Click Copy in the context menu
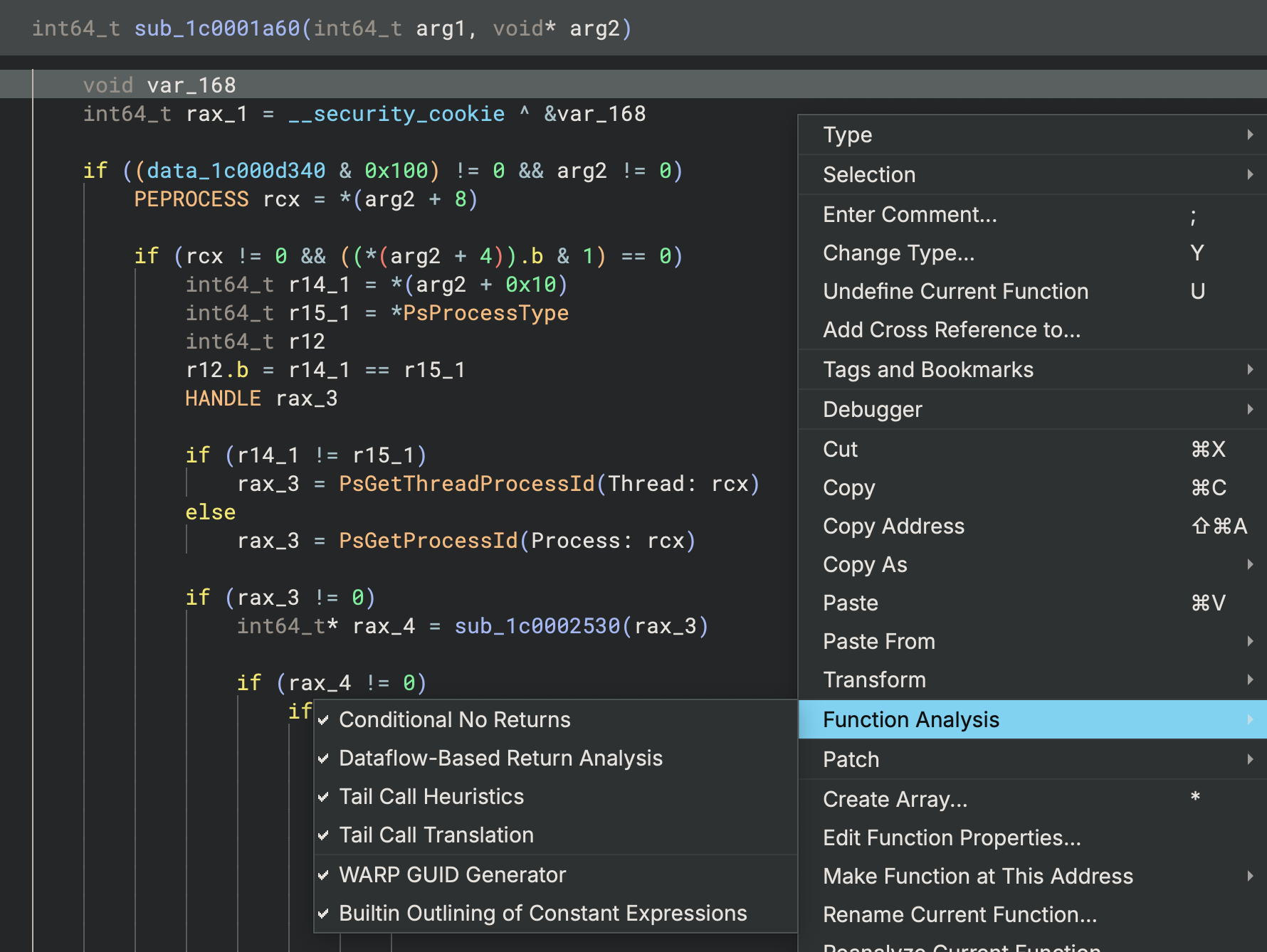1267x952 pixels. tap(1032, 487)
